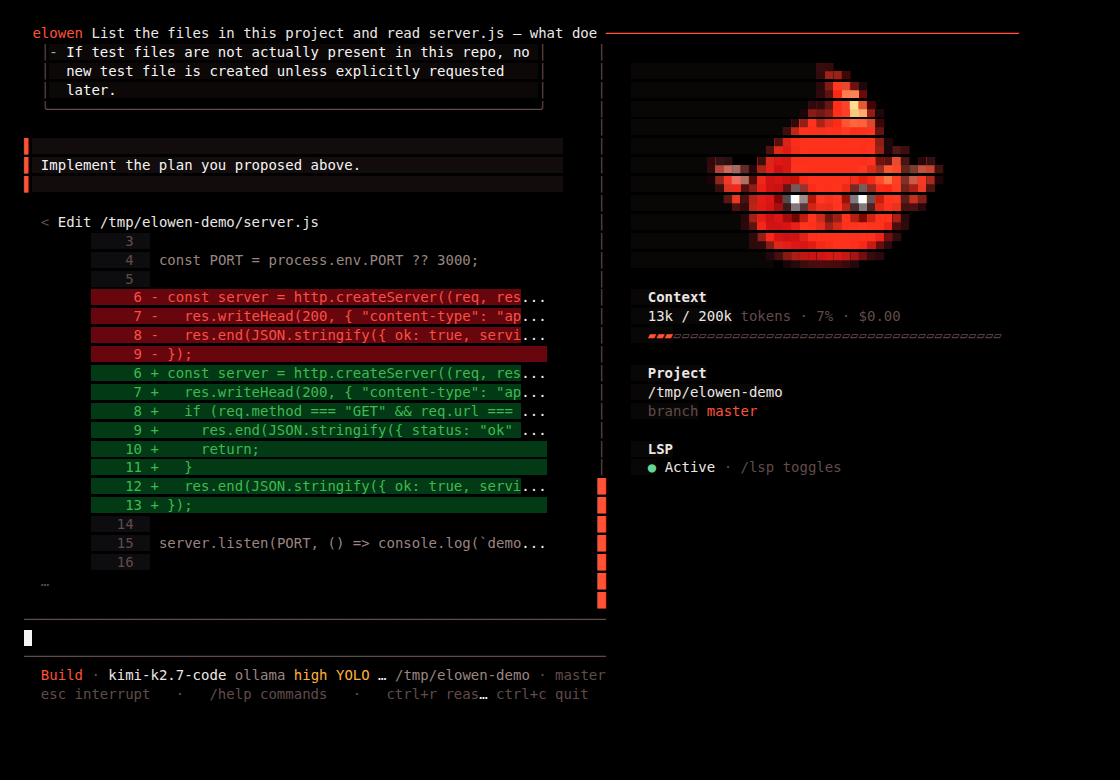Screen dimensions: 1120x780
Task: Click the ctrl+r reasoning hint
Action: click(437, 694)
